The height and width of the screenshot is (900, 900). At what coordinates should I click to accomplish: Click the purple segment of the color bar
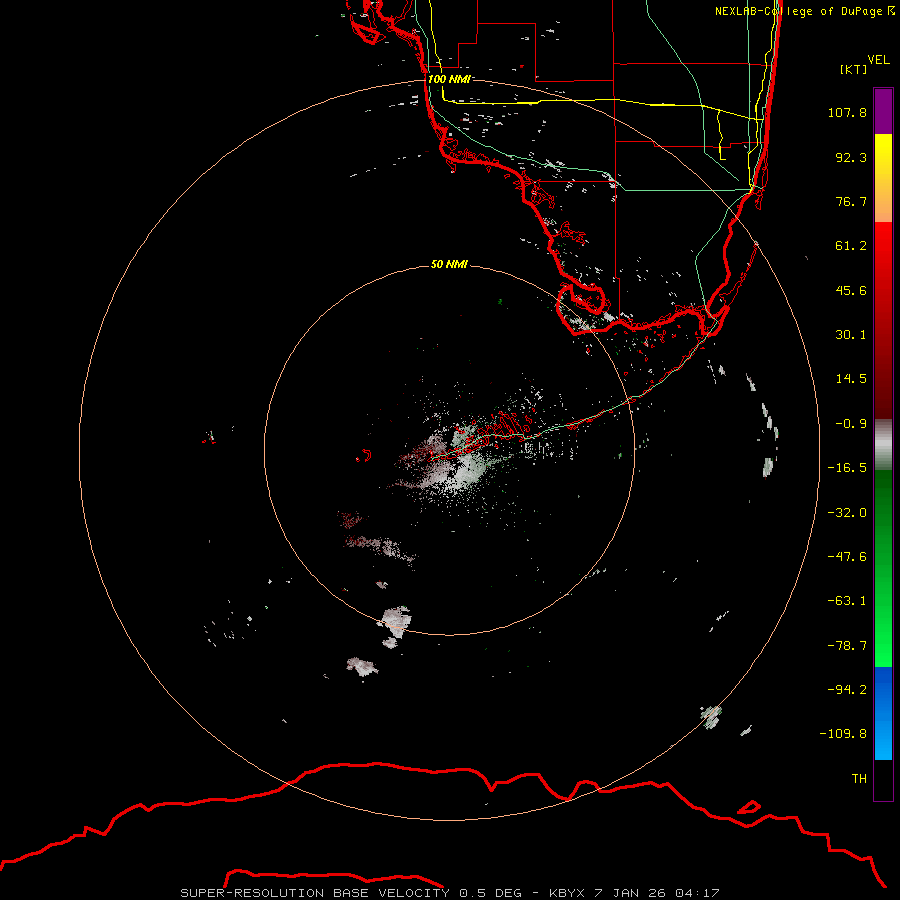tap(883, 111)
